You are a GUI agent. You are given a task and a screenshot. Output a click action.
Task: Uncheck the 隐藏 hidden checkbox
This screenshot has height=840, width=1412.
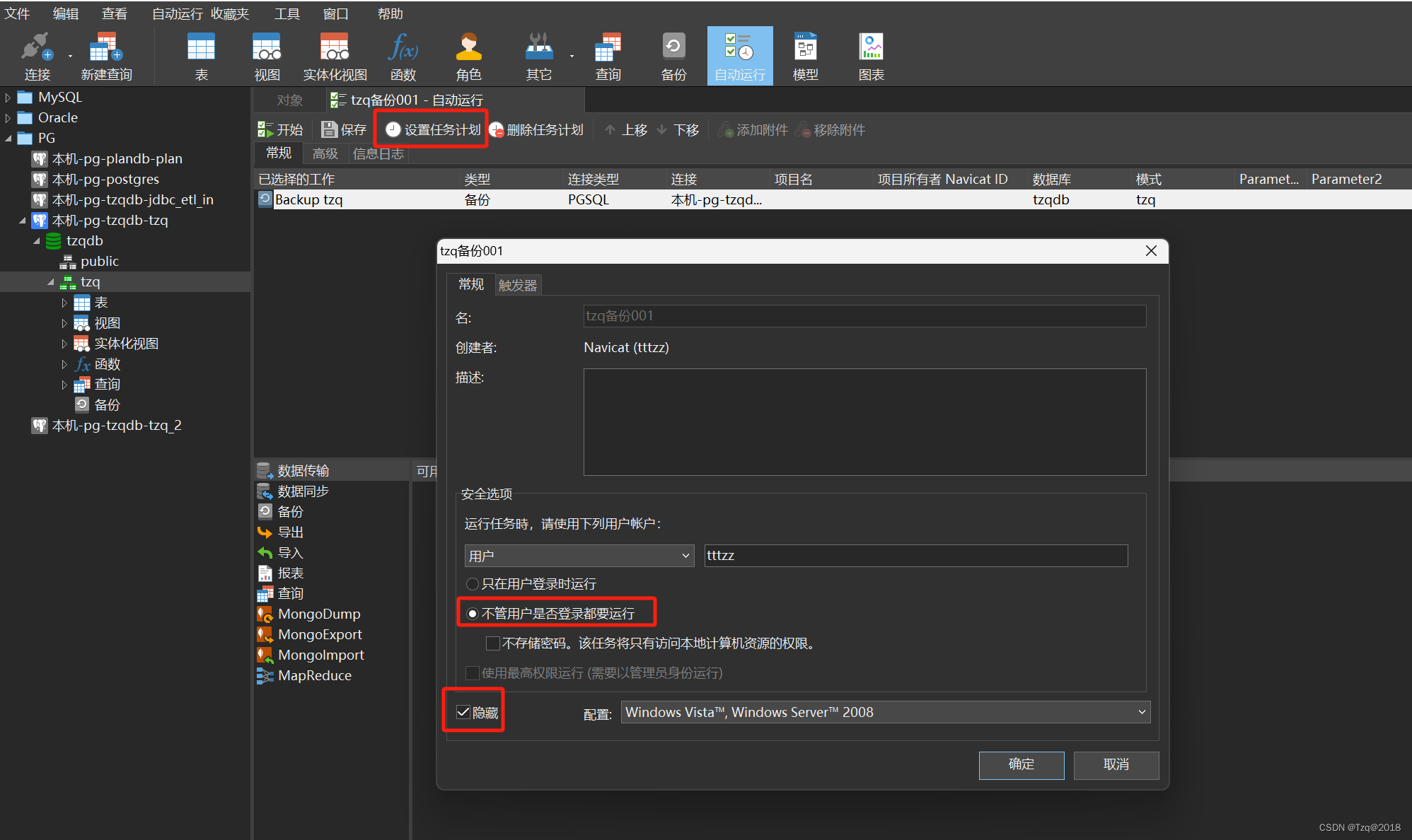pos(463,712)
